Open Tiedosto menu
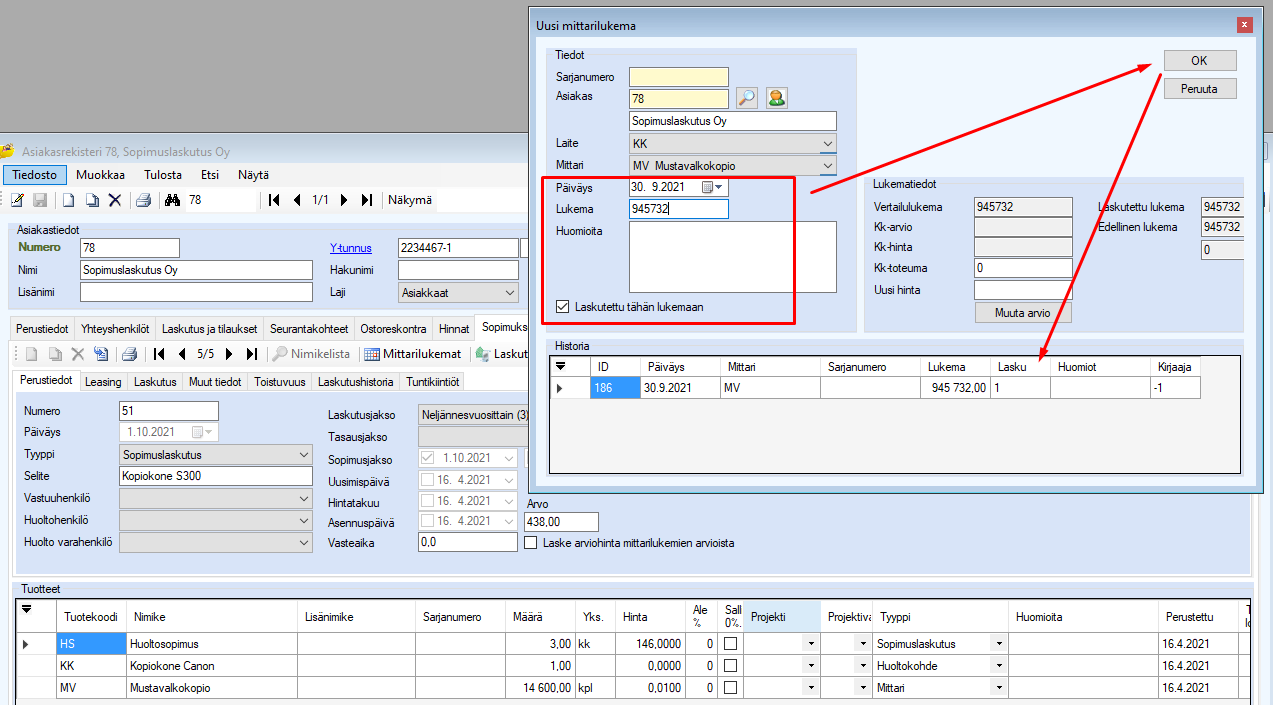Image resolution: width=1273 pixels, height=705 pixels. [35, 175]
